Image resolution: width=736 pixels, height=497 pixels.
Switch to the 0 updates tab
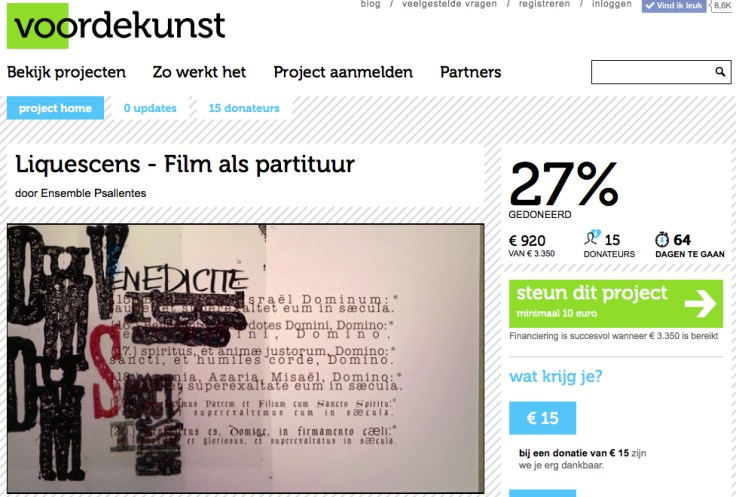150,108
